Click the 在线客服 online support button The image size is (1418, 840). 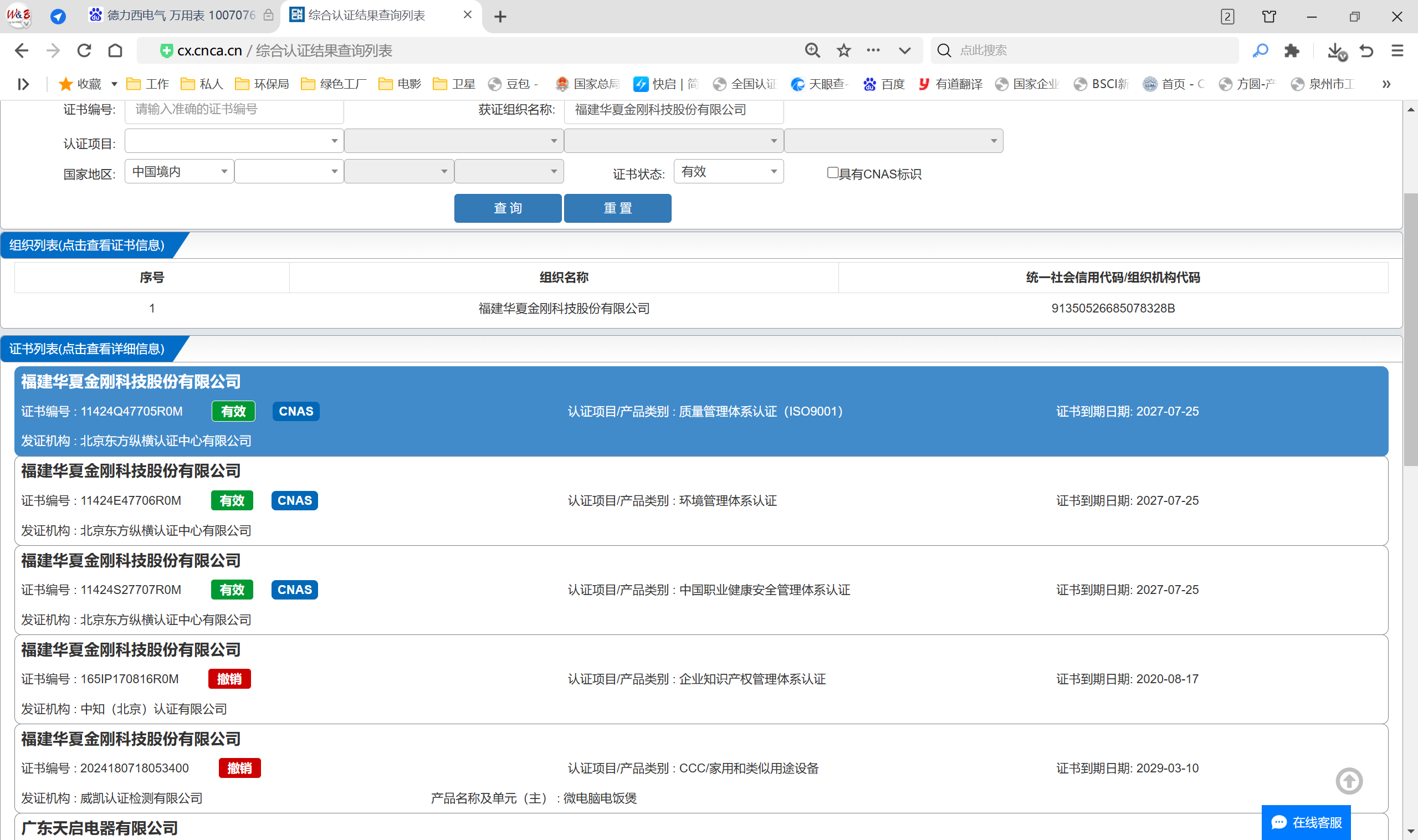pos(1306,822)
